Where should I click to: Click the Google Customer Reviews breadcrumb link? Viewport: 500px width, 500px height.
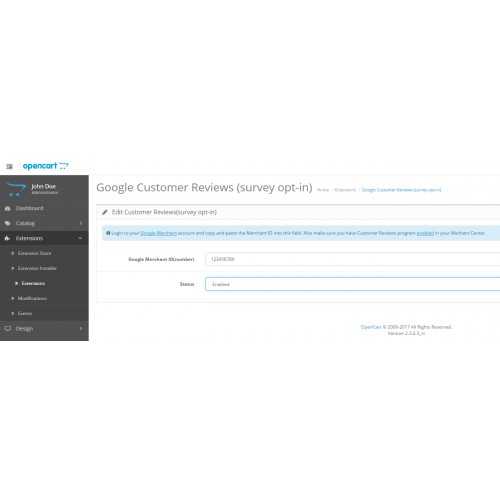(x=401, y=190)
